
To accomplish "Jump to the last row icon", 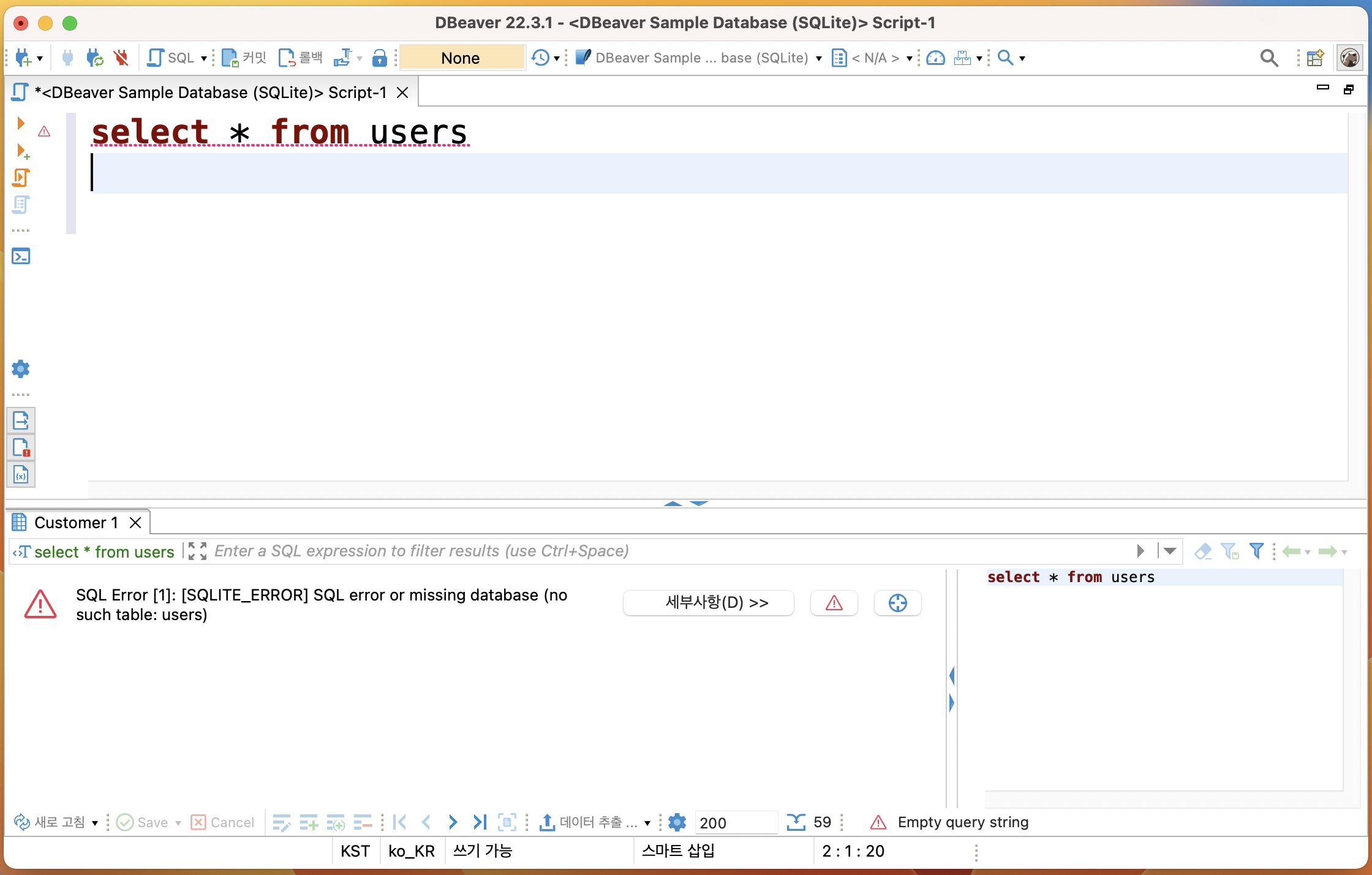I will pyautogui.click(x=480, y=822).
